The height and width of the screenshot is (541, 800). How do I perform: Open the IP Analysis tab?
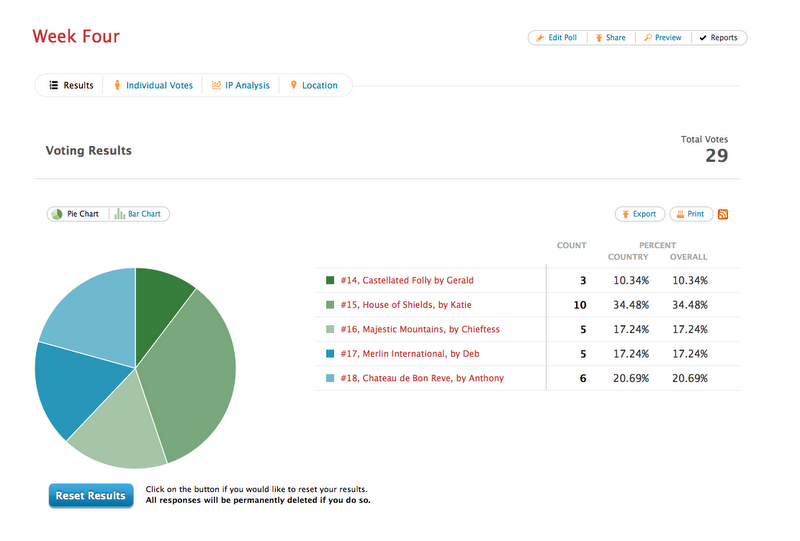[x=241, y=85]
